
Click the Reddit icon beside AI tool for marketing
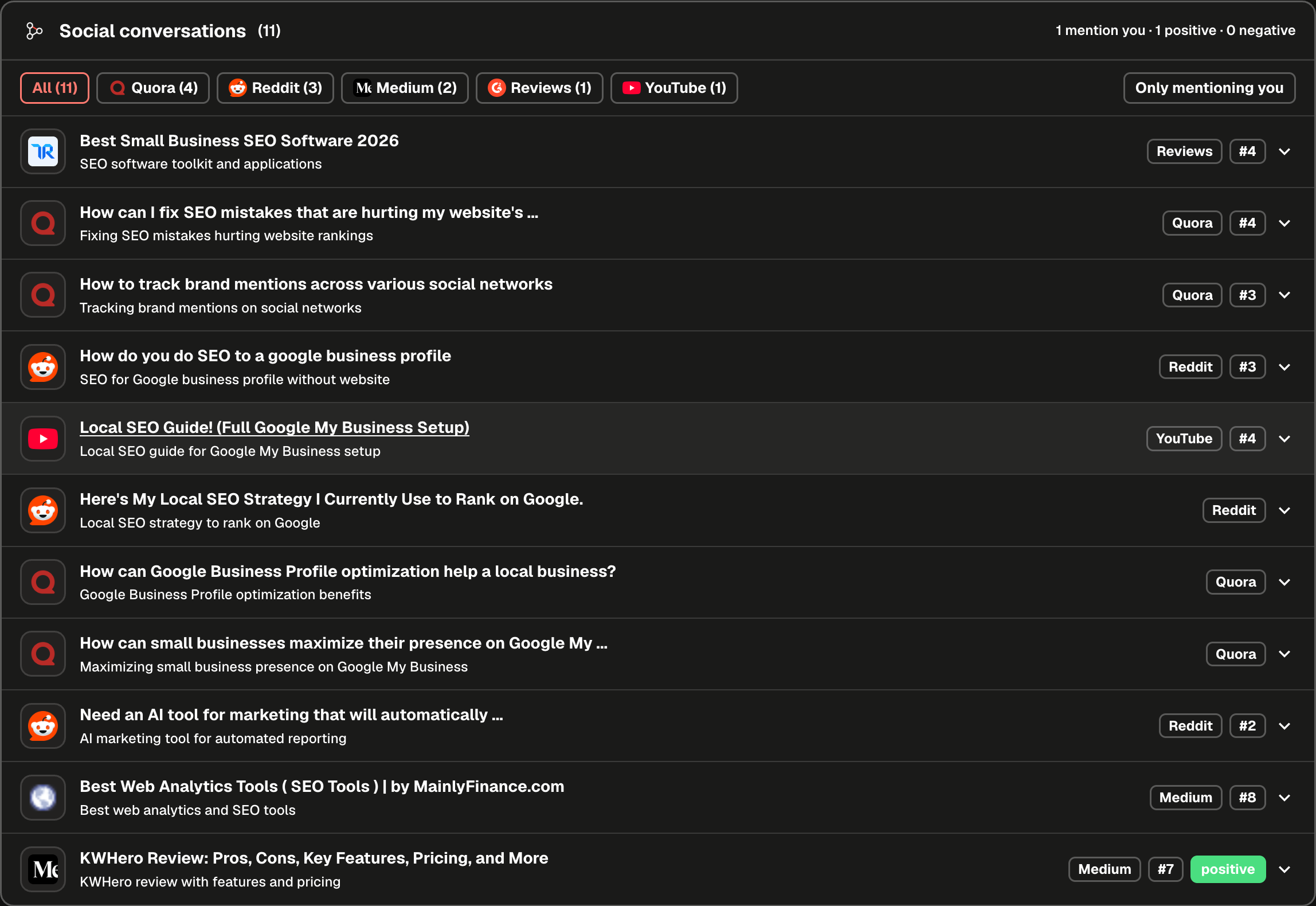click(x=43, y=726)
